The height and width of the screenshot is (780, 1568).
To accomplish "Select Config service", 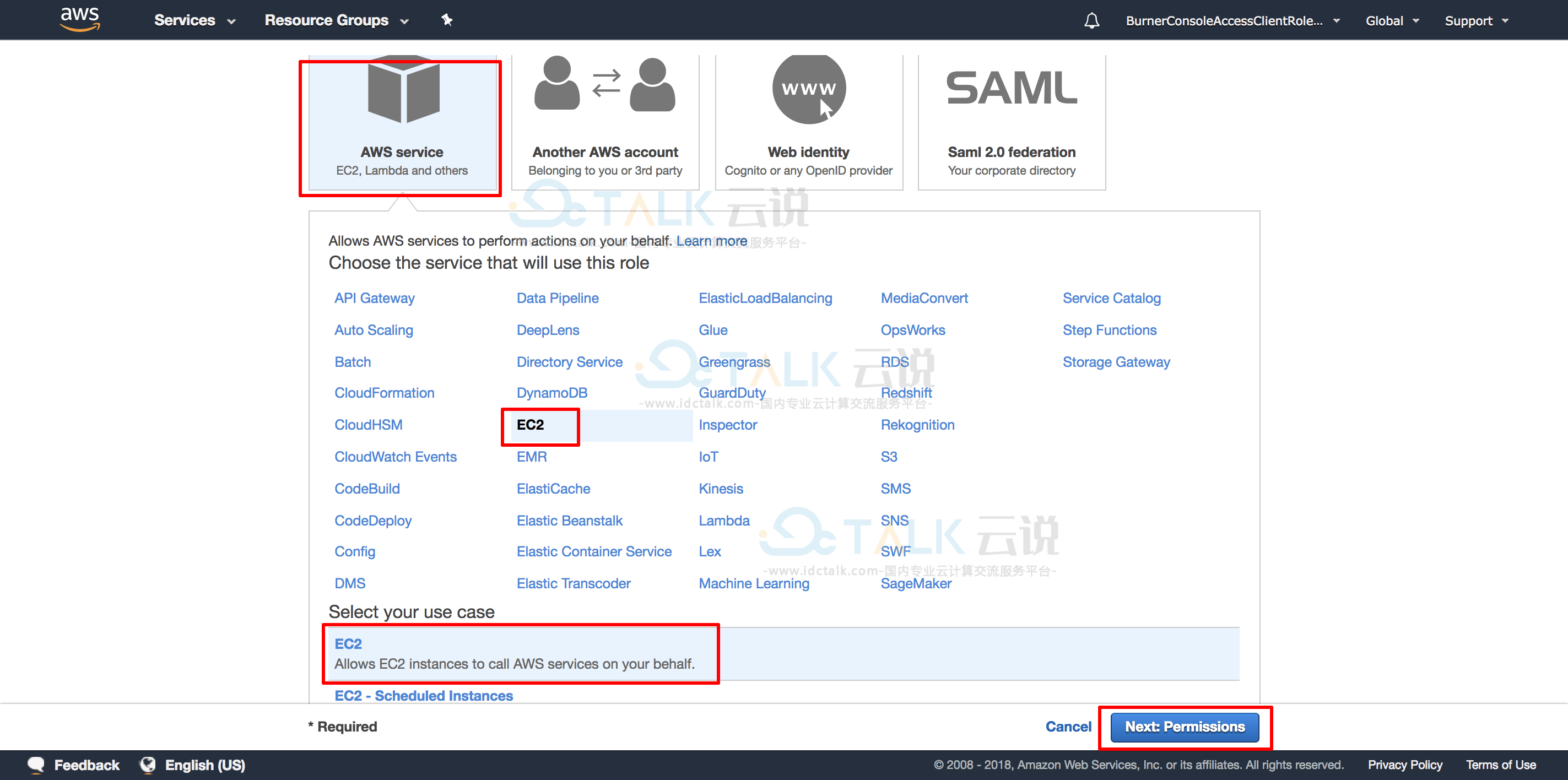I will click(x=355, y=552).
